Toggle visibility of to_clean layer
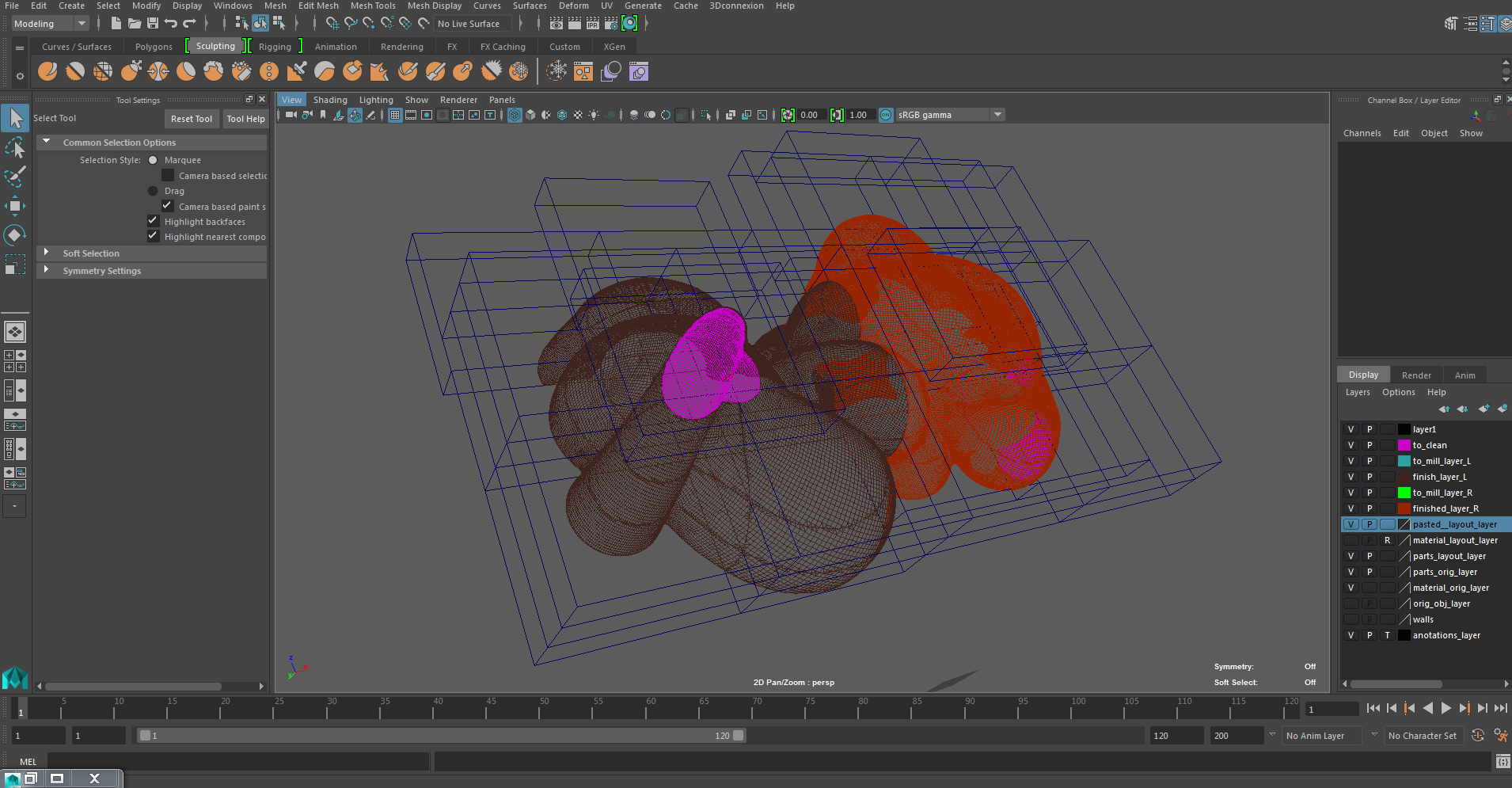1512x788 pixels. pyautogui.click(x=1351, y=445)
